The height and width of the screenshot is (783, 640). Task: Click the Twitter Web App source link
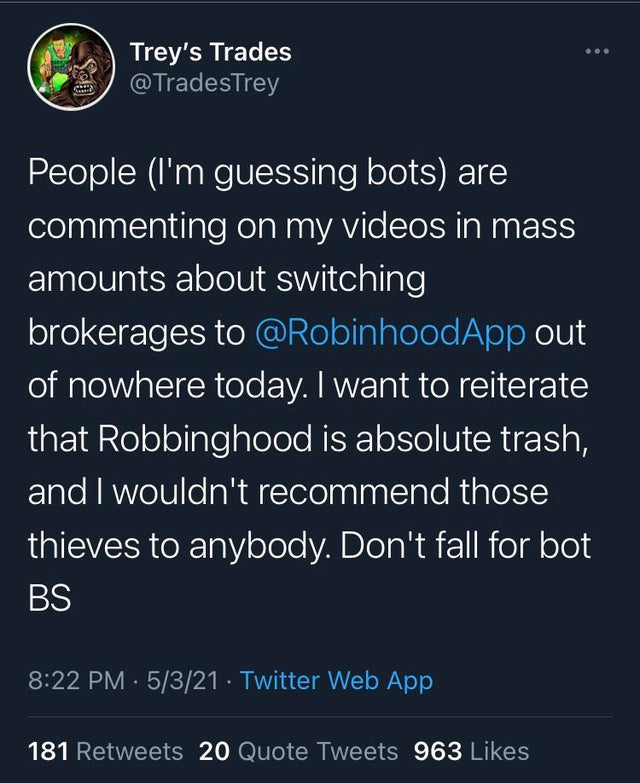pyautogui.click(x=336, y=681)
